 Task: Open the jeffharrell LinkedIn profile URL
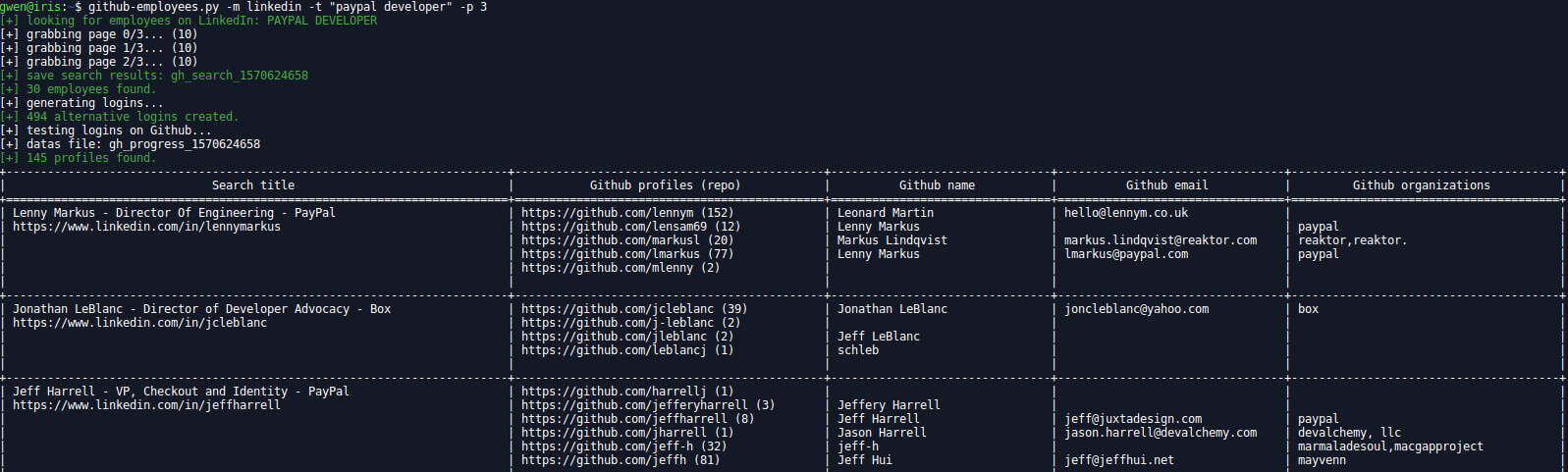tap(146, 405)
